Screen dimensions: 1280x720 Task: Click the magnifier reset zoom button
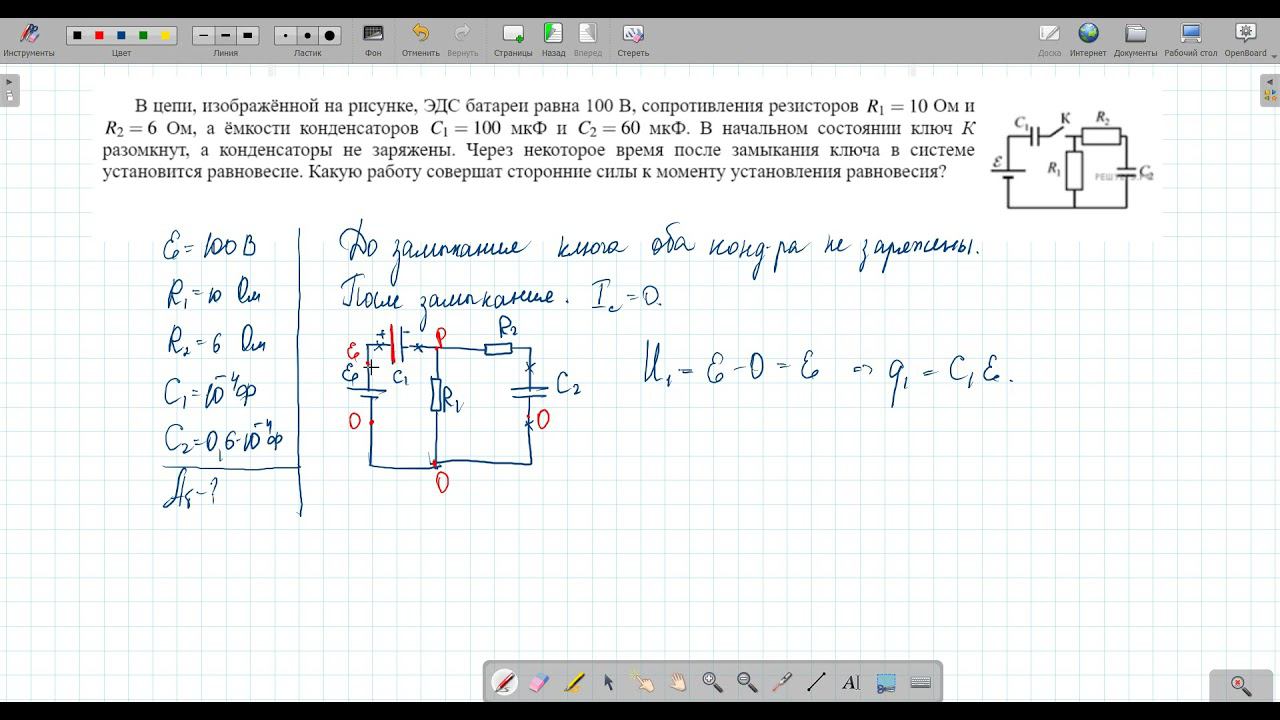tap(1241, 685)
